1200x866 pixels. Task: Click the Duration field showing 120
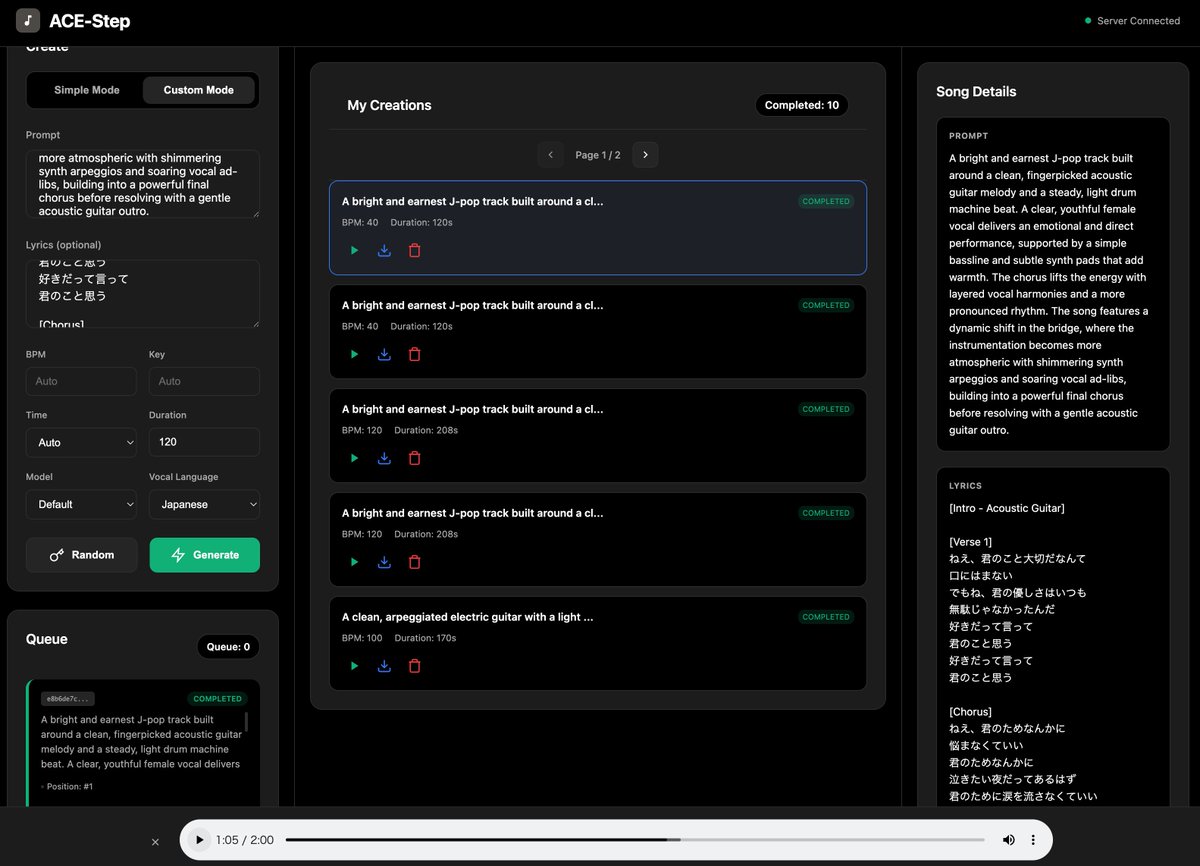tap(204, 442)
